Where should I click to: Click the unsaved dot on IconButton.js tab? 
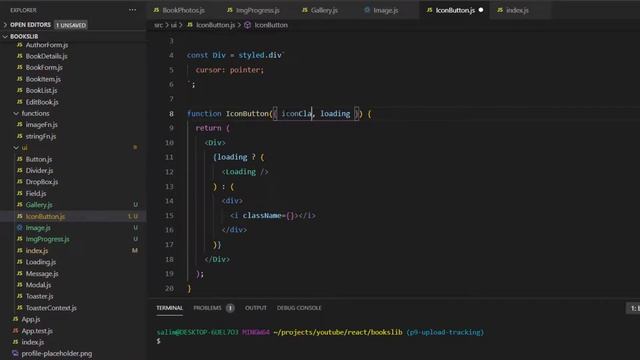481,10
